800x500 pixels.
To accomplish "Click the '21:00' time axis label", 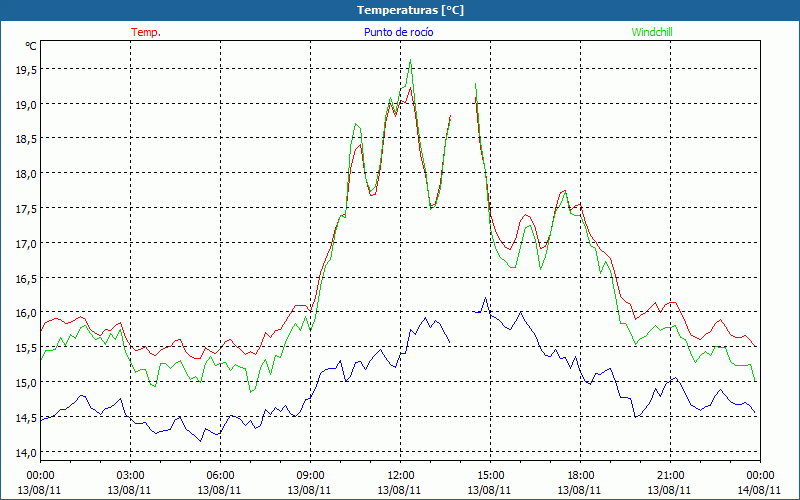I will pyautogui.click(x=670, y=475).
